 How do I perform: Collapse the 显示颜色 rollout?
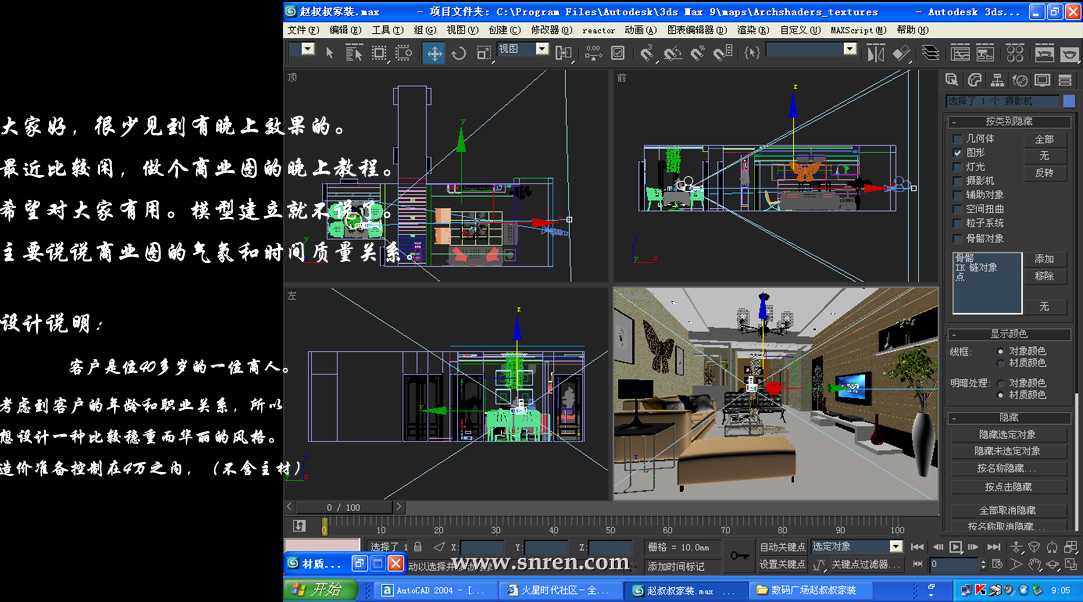coord(1007,333)
